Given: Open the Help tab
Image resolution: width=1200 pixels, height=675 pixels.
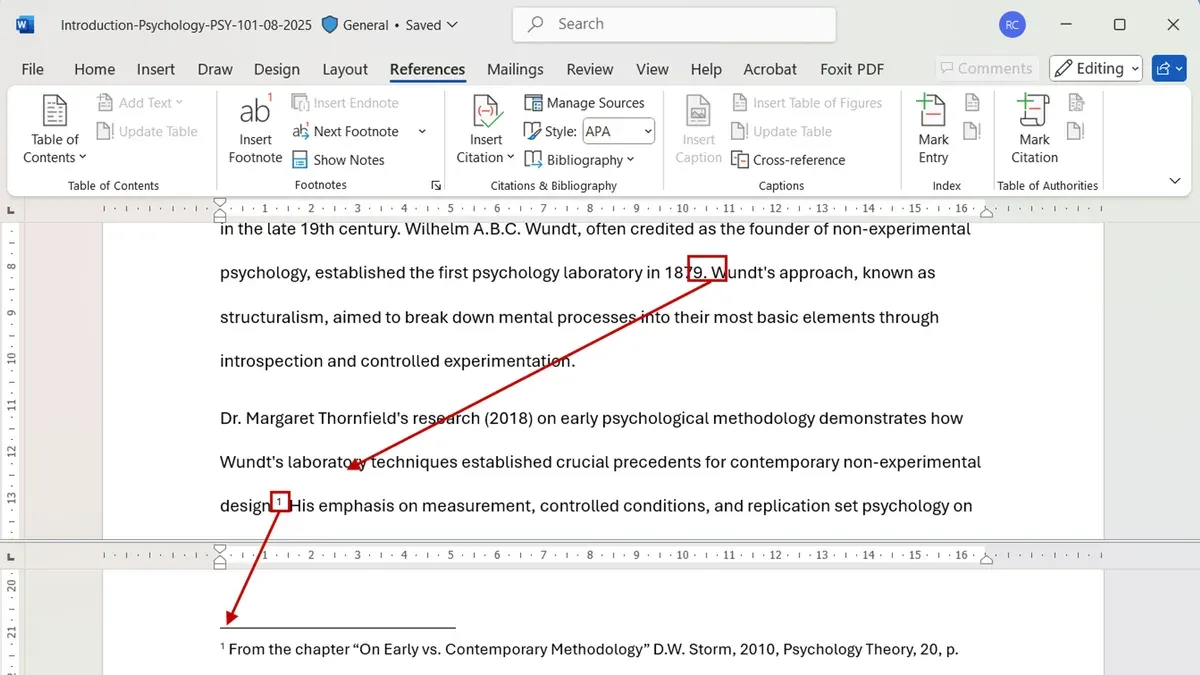Looking at the screenshot, I should [x=706, y=69].
